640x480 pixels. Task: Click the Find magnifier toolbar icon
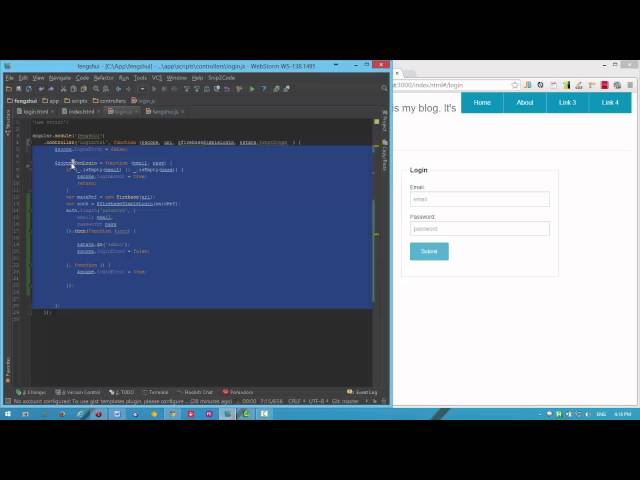[96, 89]
